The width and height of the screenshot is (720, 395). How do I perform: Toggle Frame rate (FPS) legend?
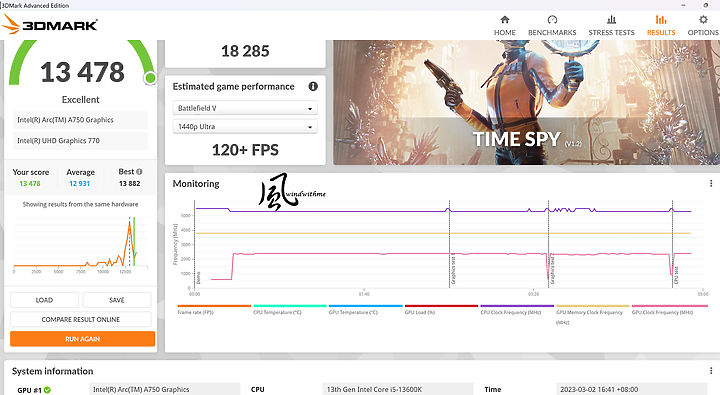pos(214,310)
